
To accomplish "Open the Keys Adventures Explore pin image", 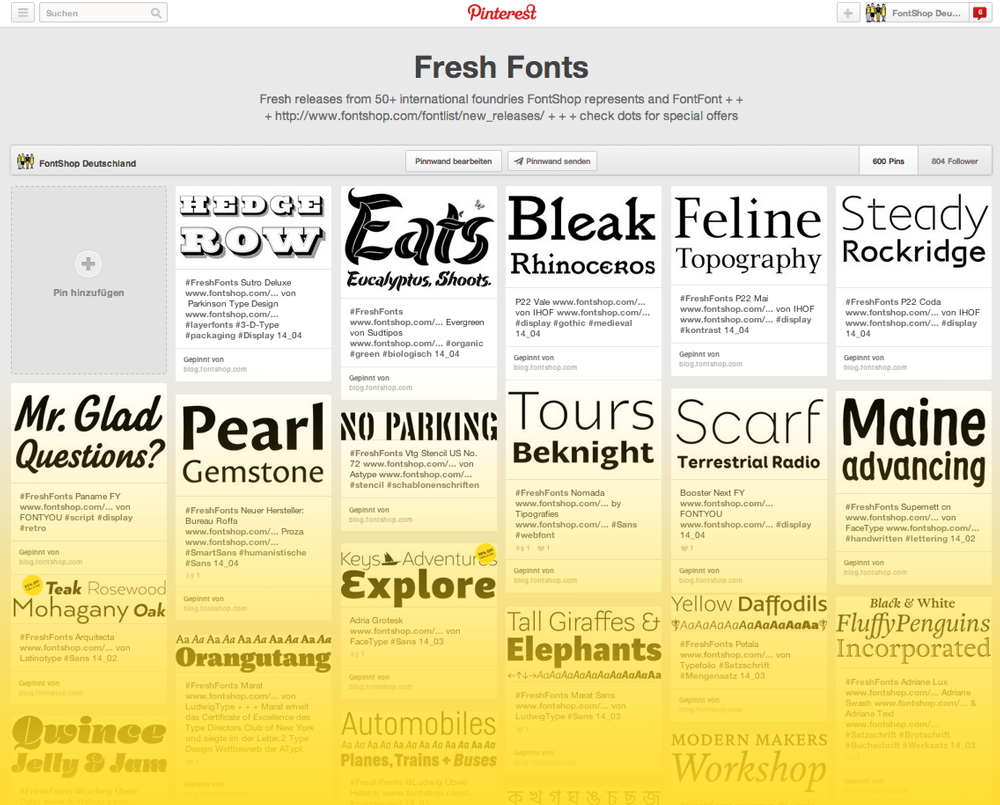I will pos(419,575).
